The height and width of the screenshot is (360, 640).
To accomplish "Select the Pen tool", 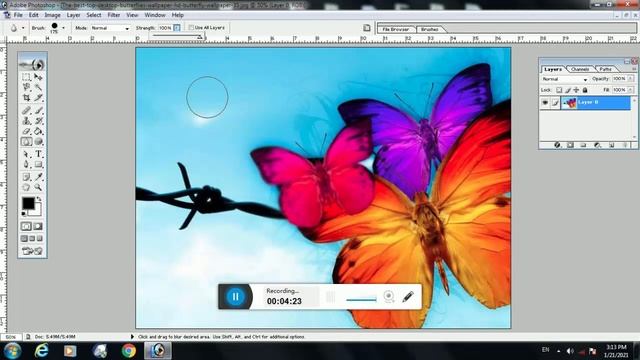I will tap(27, 164).
